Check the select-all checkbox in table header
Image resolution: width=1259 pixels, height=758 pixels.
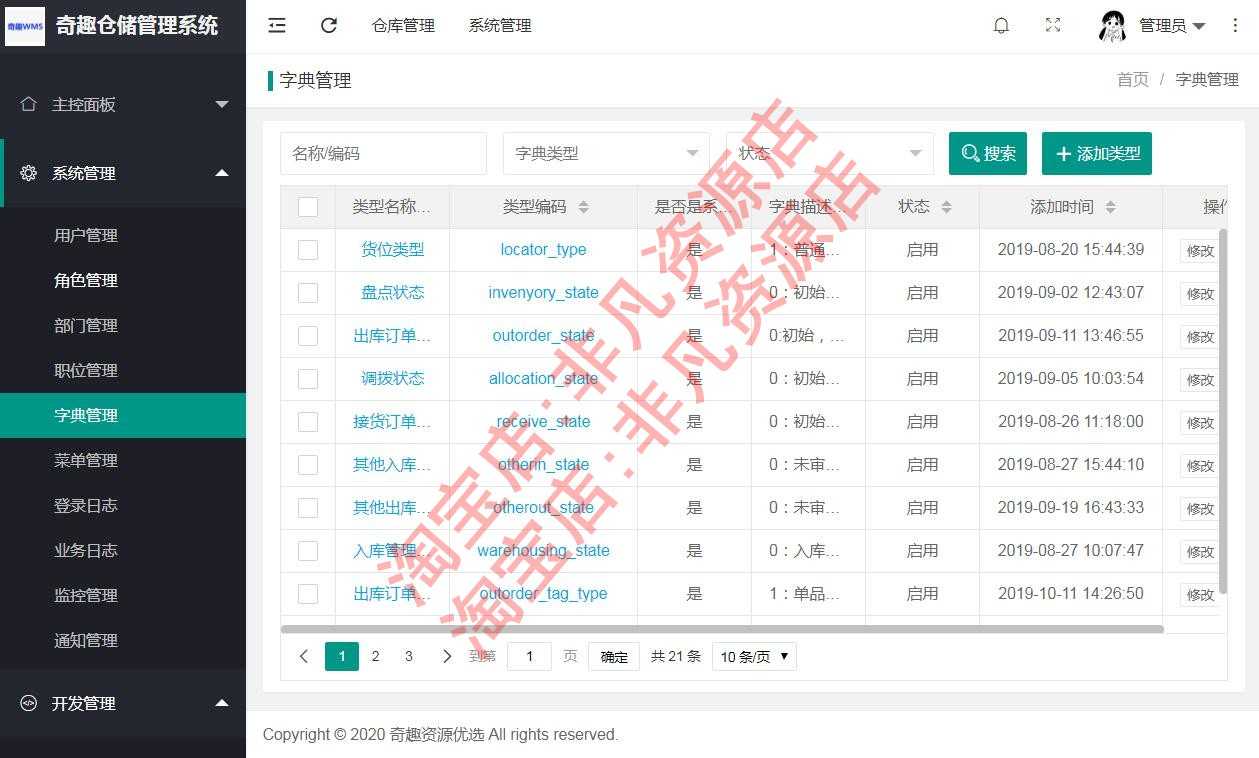(307, 206)
